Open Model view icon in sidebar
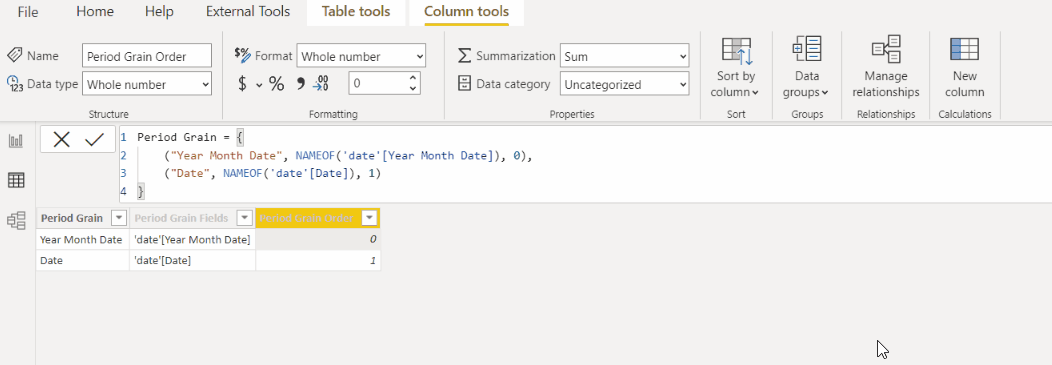The height and width of the screenshot is (365, 1052). click(x=15, y=220)
